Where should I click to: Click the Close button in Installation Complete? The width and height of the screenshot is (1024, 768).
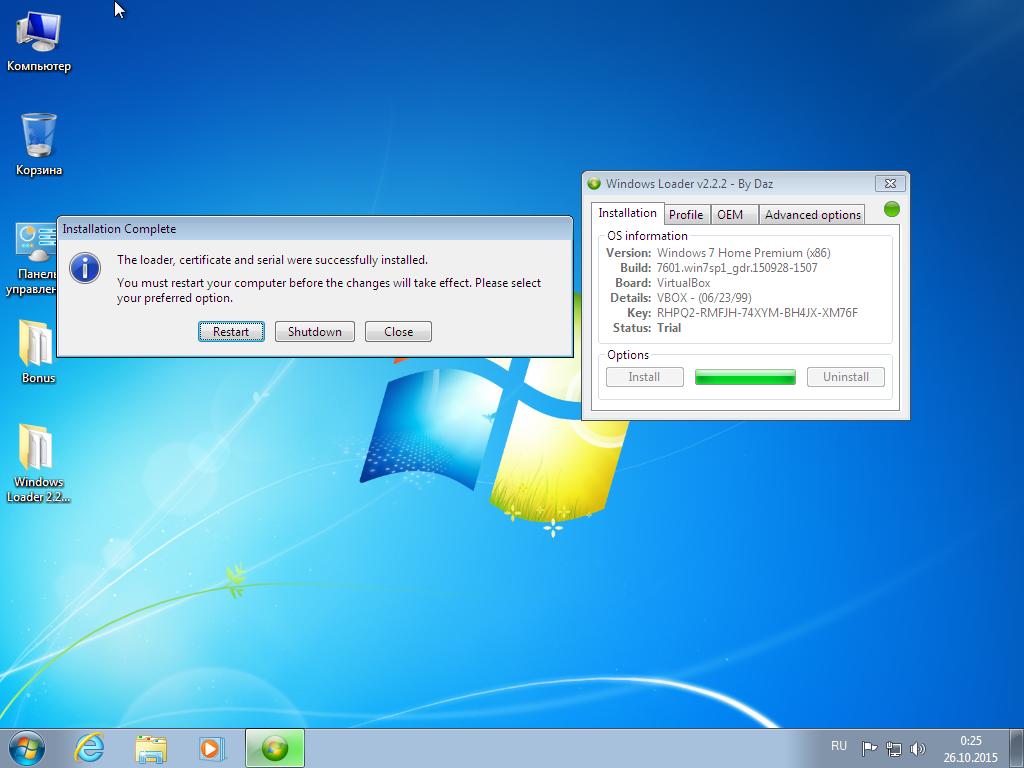click(398, 332)
